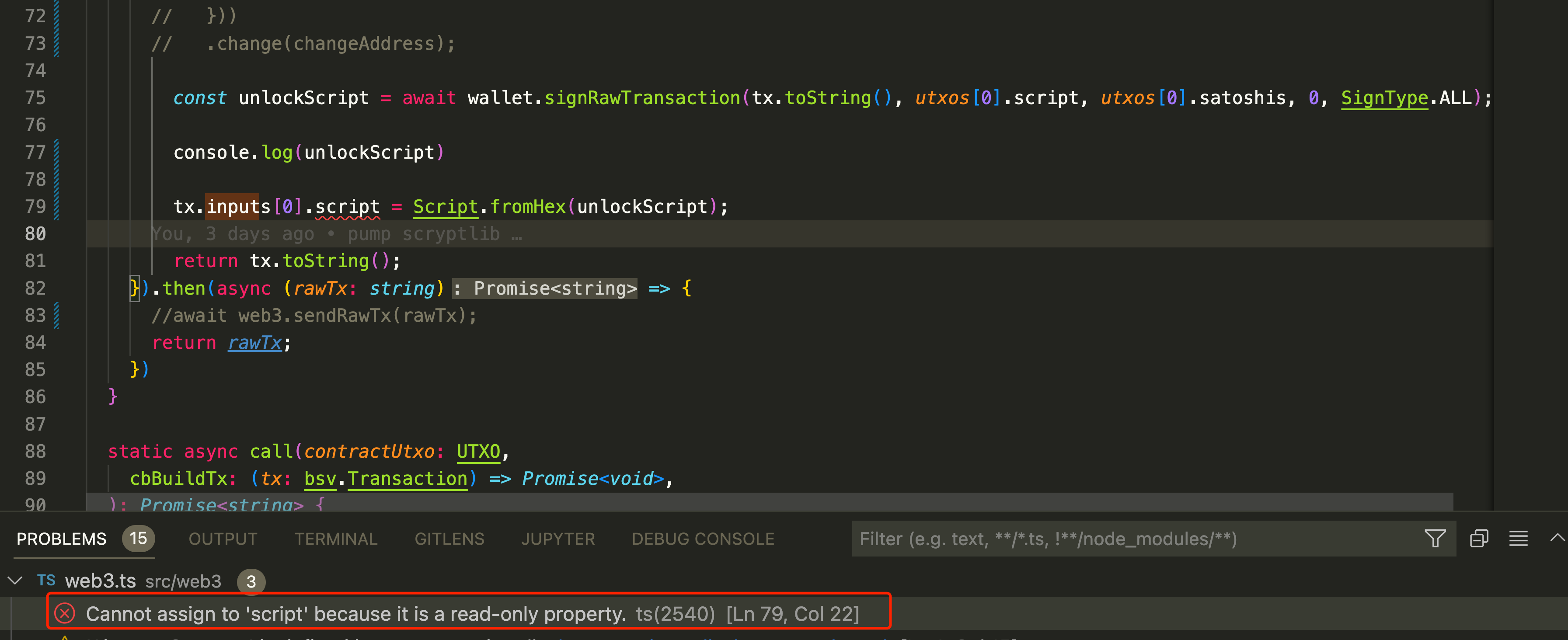Click the red error icon in problems list
This screenshot has width=1568, height=640.
point(65,613)
